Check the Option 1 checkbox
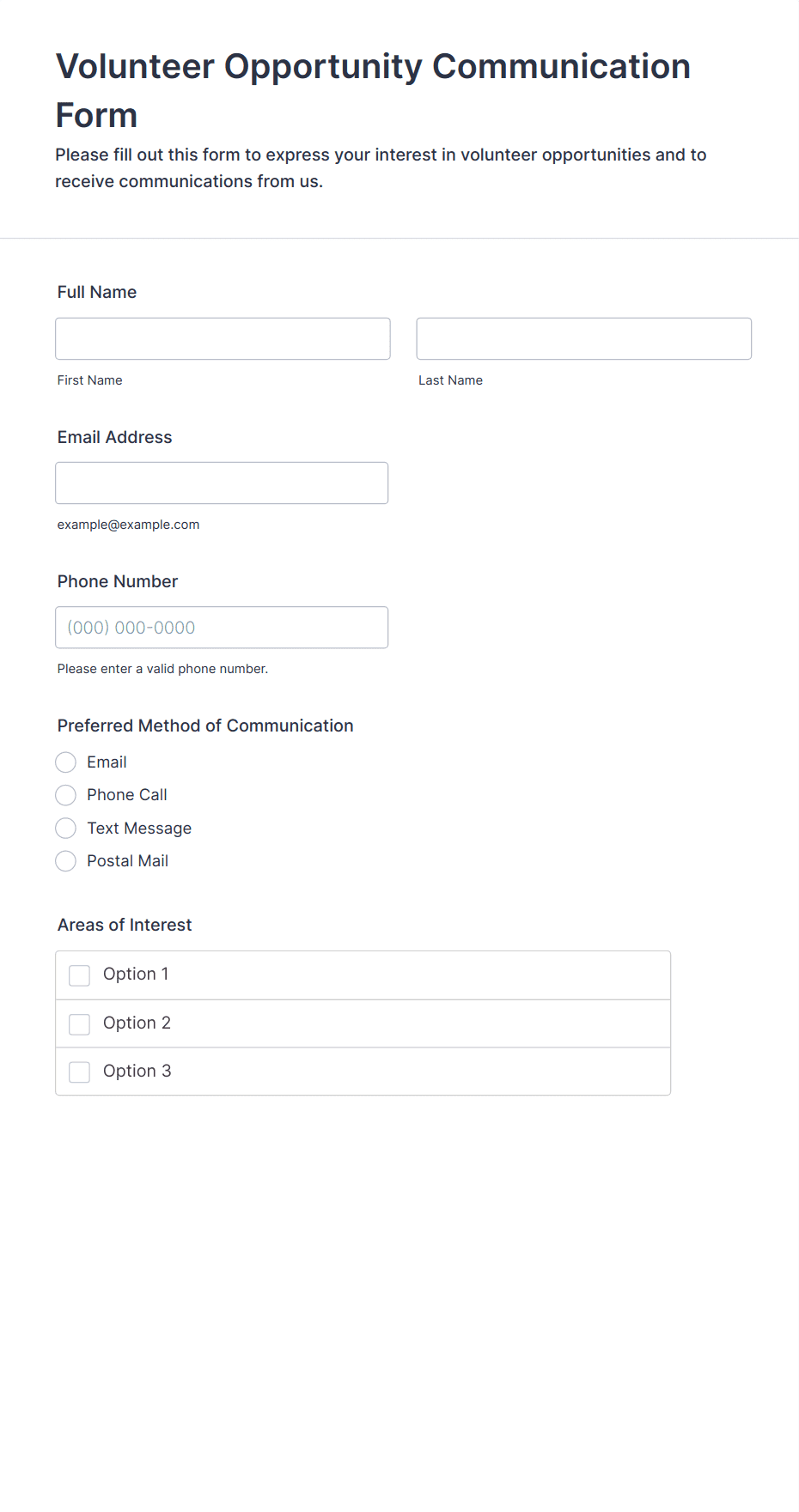This screenshot has width=799, height=1512. [80, 975]
